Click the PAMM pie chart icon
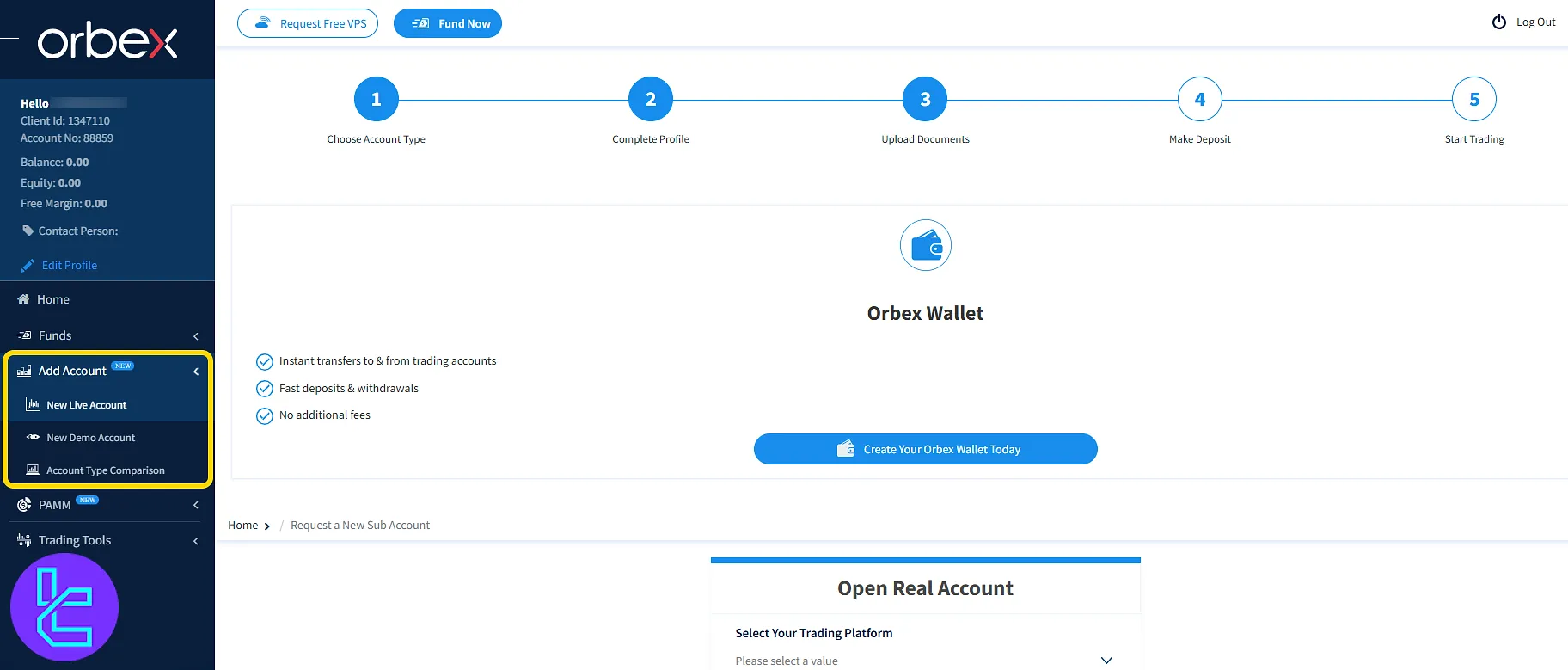The image size is (1568, 670). coord(24,505)
